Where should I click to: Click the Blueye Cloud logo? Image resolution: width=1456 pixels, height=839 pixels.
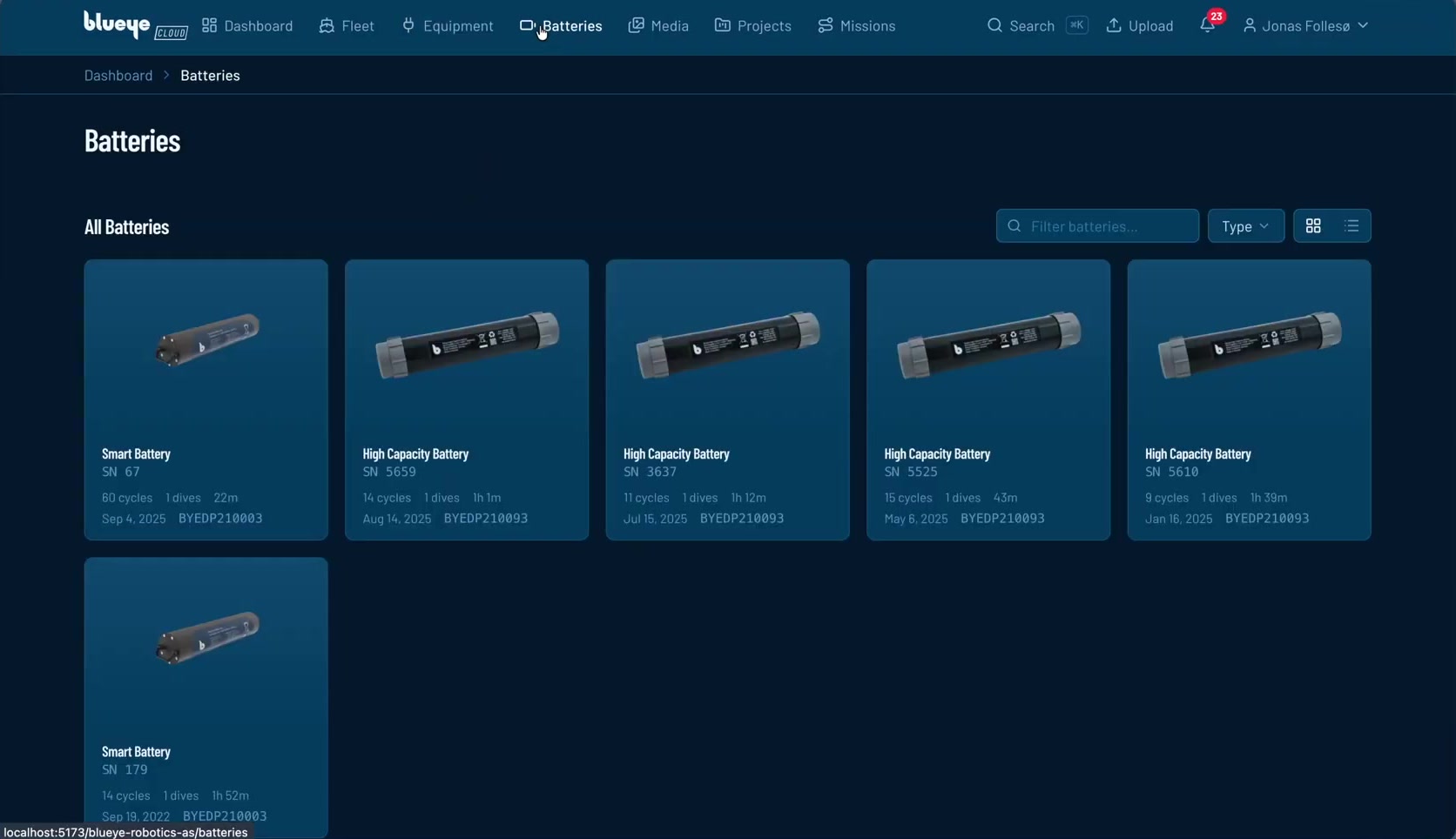136,25
